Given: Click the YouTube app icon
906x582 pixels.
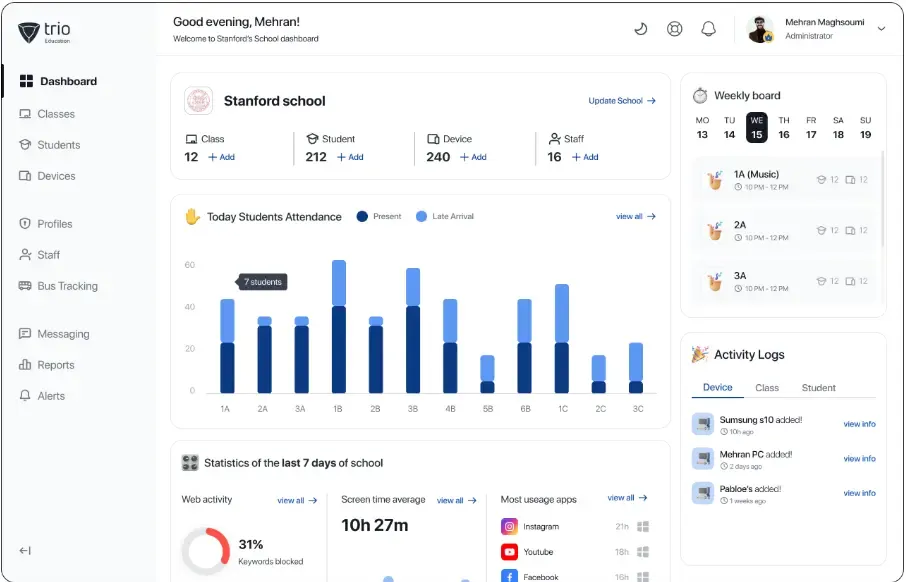Looking at the screenshot, I should [x=509, y=552].
